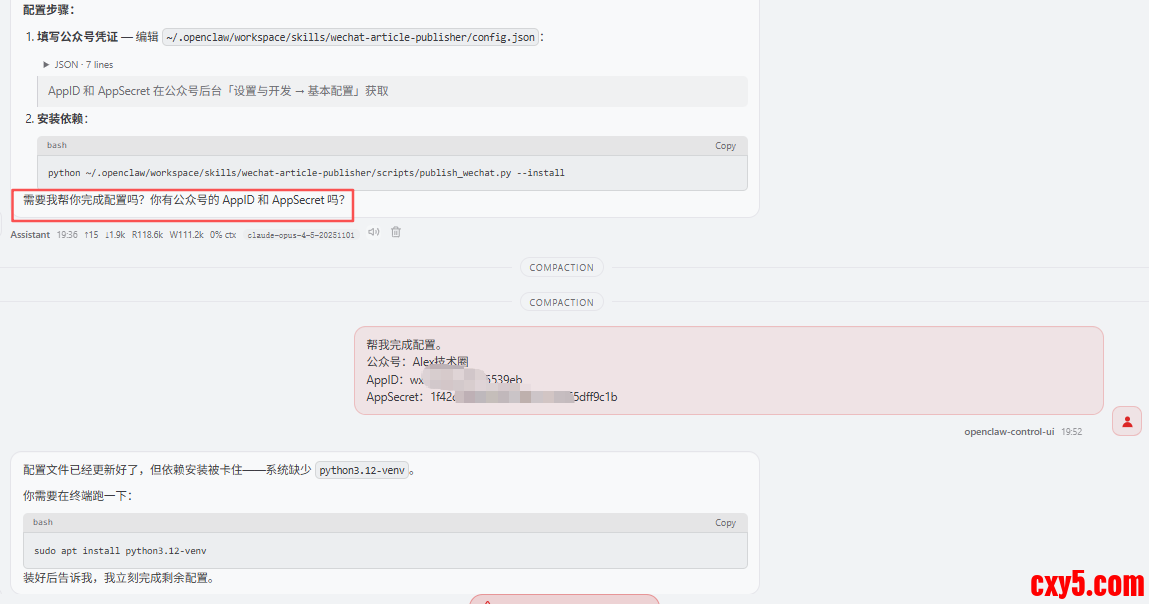Select the 0% ctx indicator

(223, 235)
